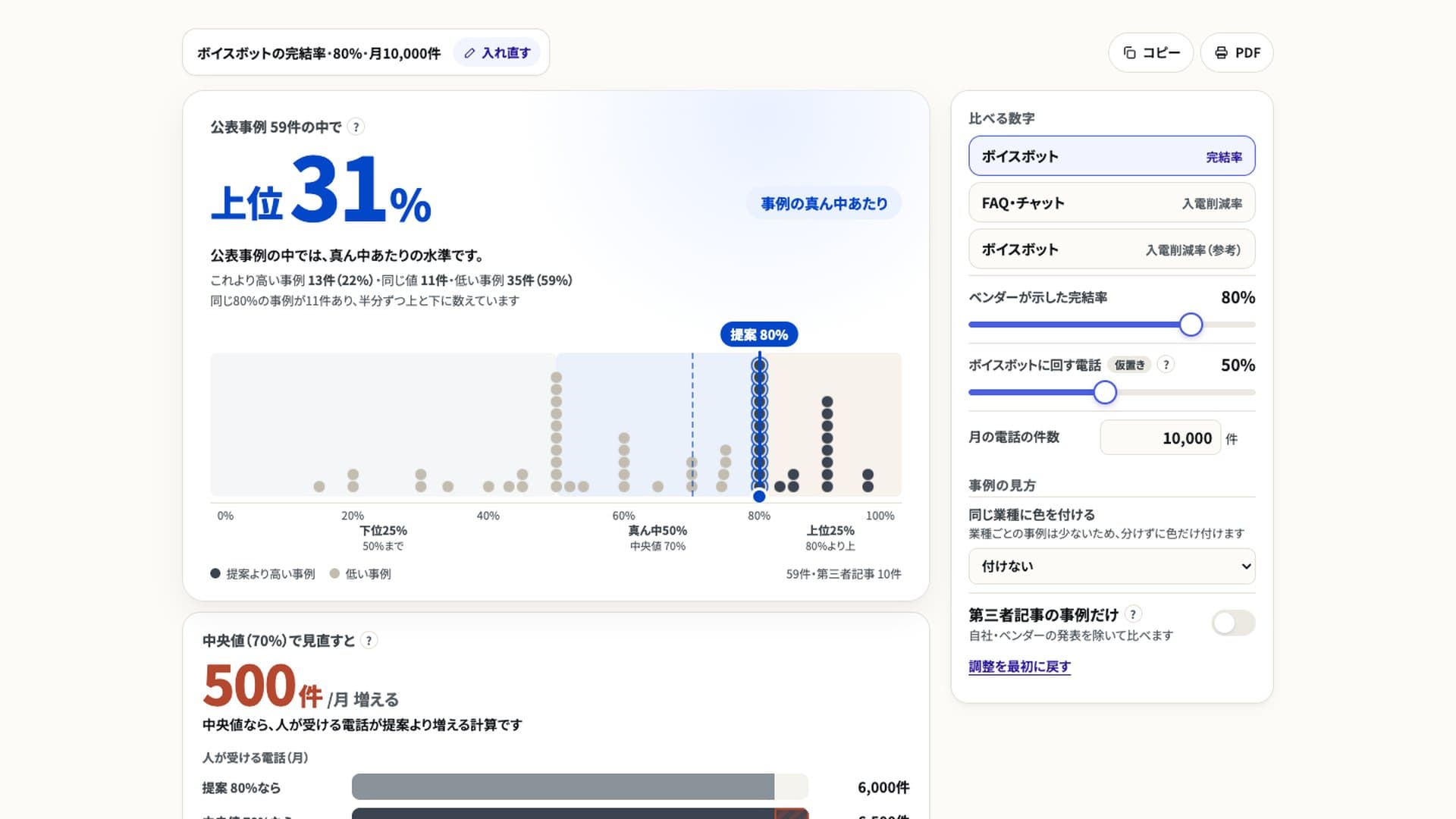Open help icon beside 仮置き label
The height and width of the screenshot is (819, 1456).
(x=1166, y=365)
